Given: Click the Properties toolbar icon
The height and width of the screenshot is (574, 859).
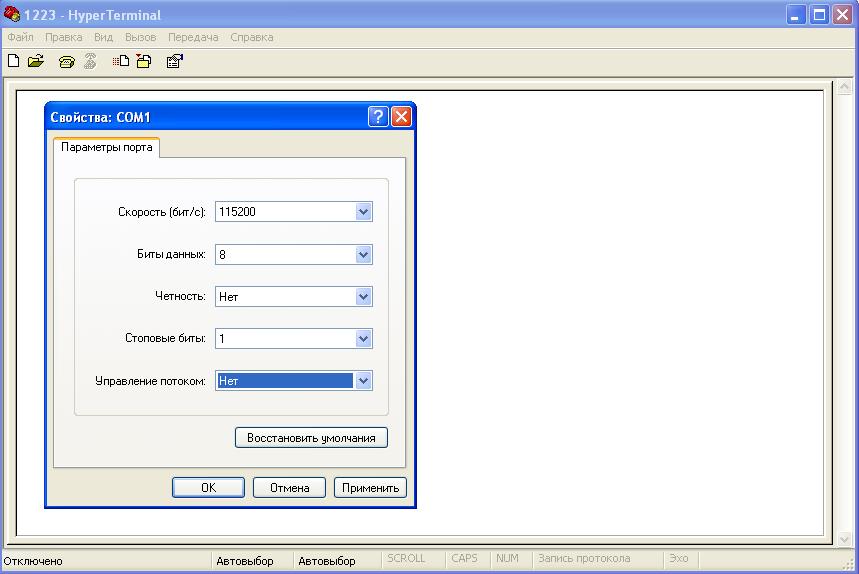Looking at the screenshot, I should pyautogui.click(x=174, y=61).
